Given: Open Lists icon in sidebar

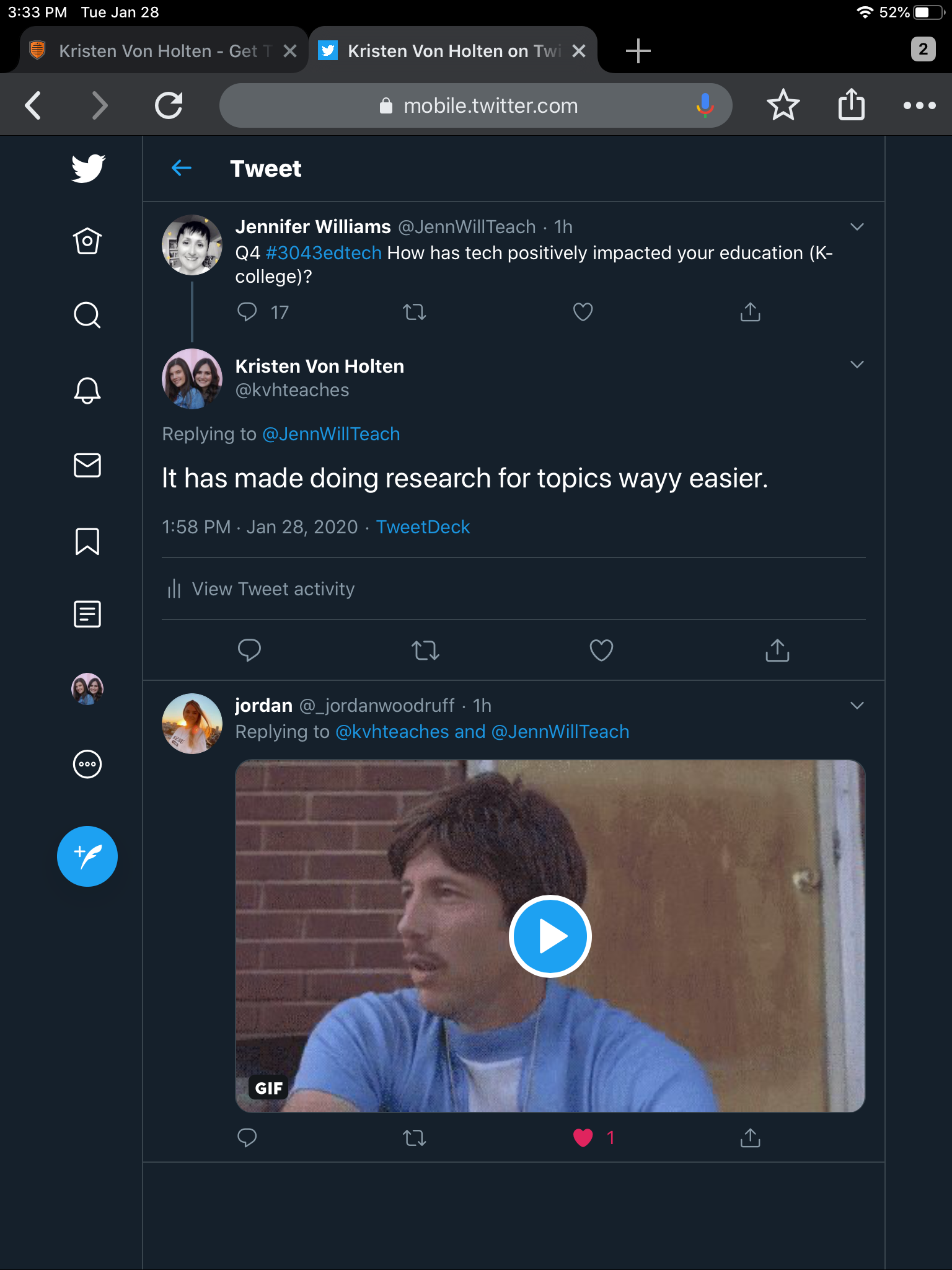Looking at the screenshot, I should (x=87, y=615).
